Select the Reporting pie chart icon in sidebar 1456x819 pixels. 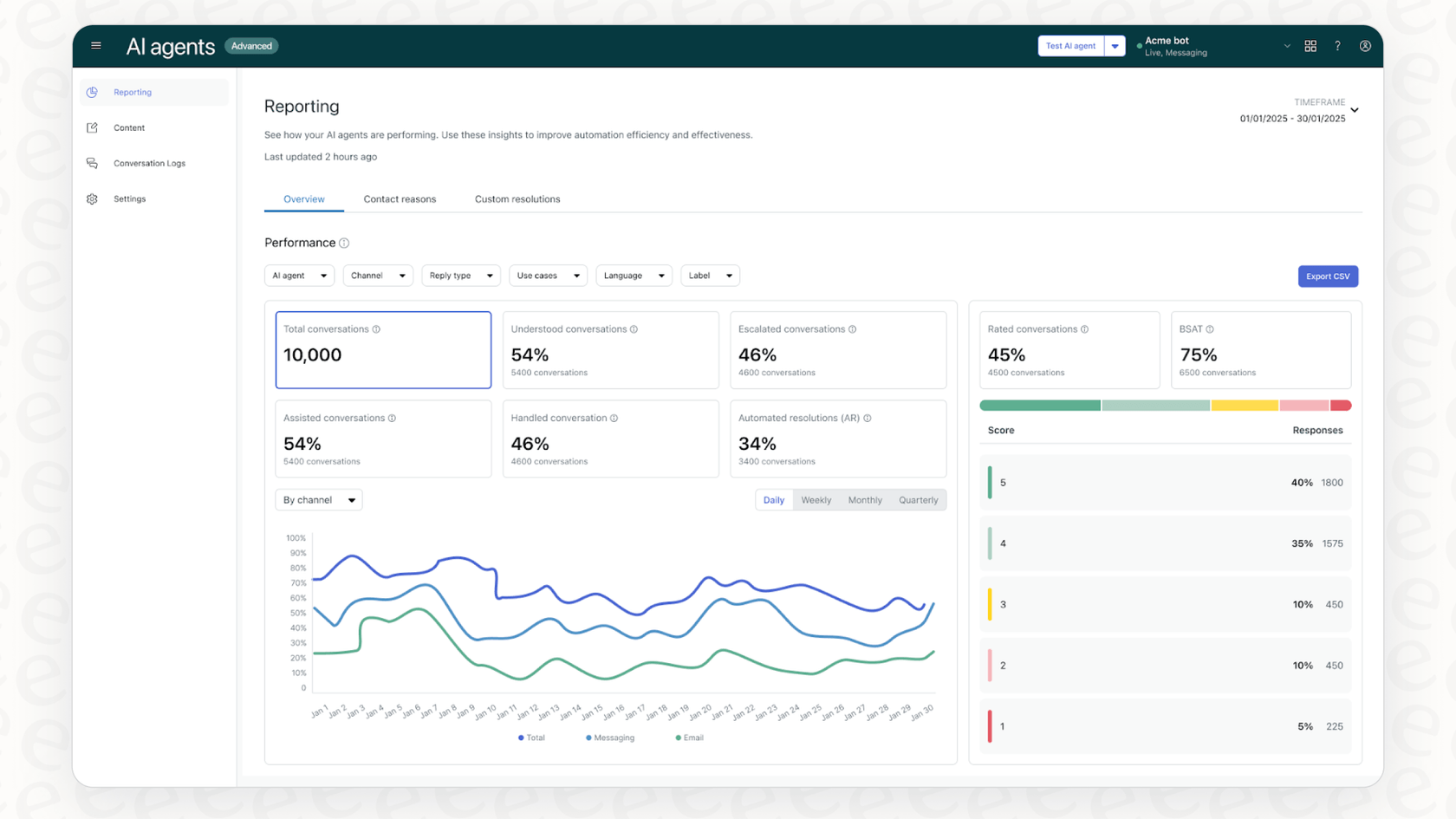click(x=92, y=92)
